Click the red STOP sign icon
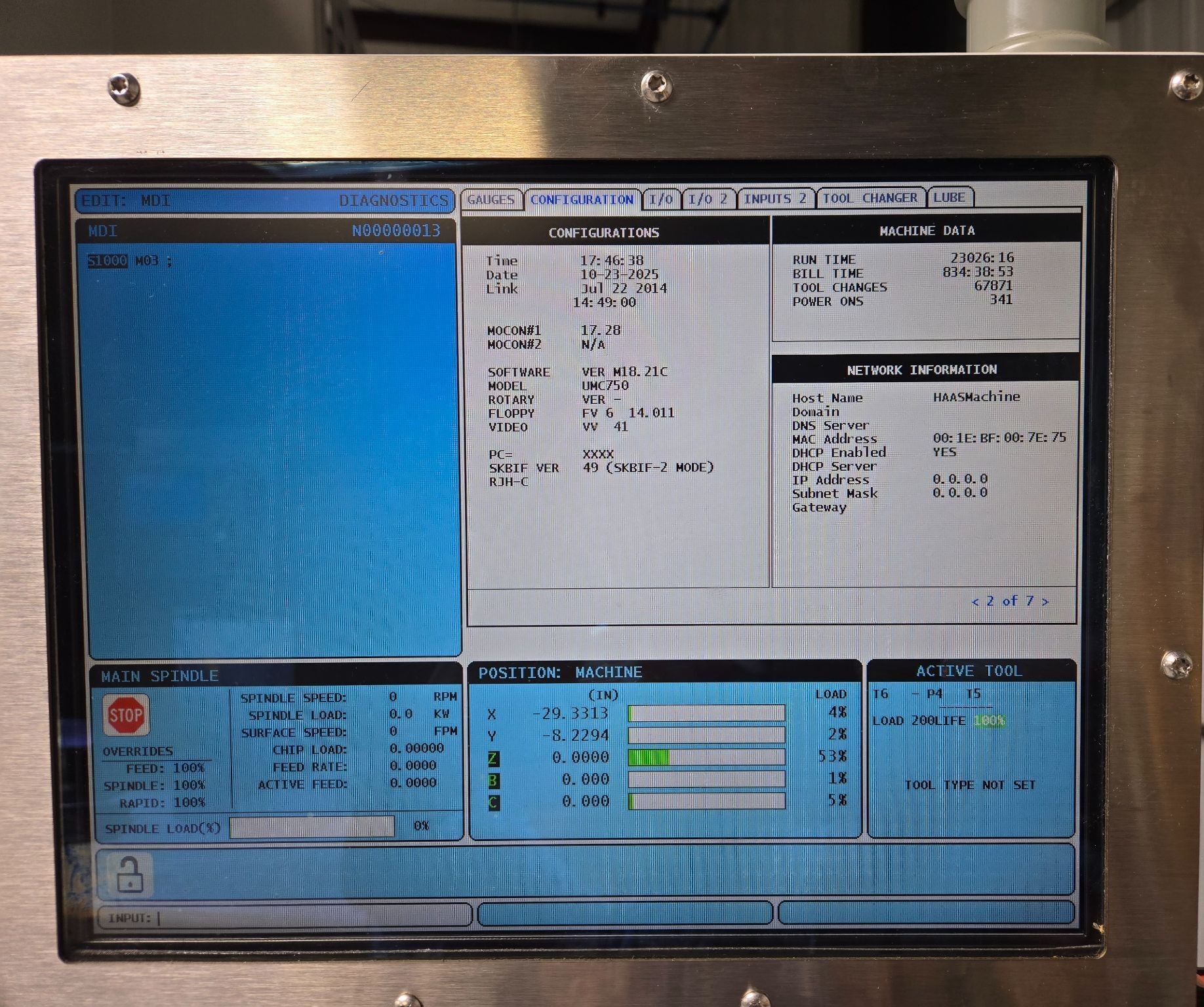 click(x=126, y=715)
